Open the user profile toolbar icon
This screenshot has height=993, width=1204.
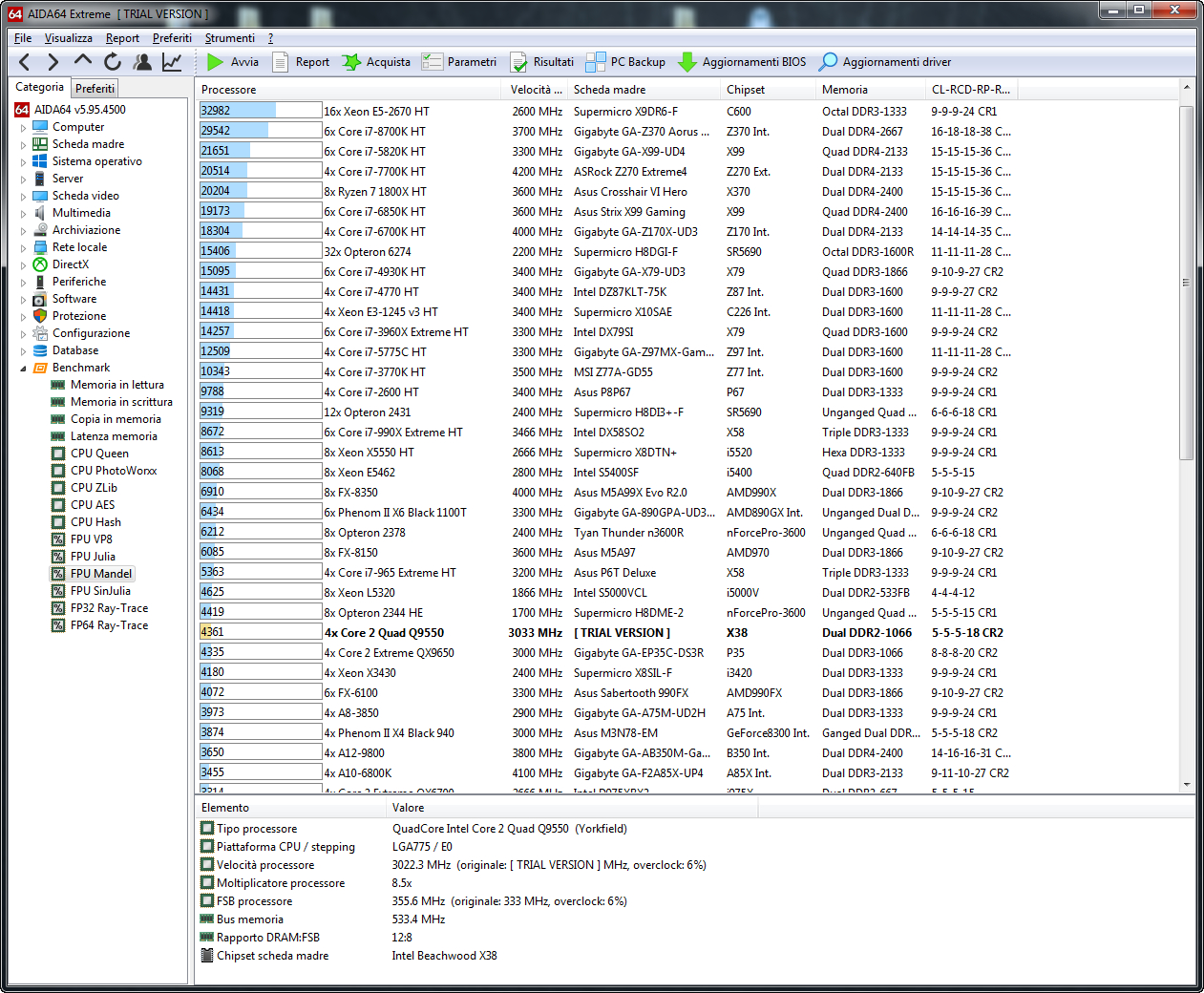click(x=142, y=62)
